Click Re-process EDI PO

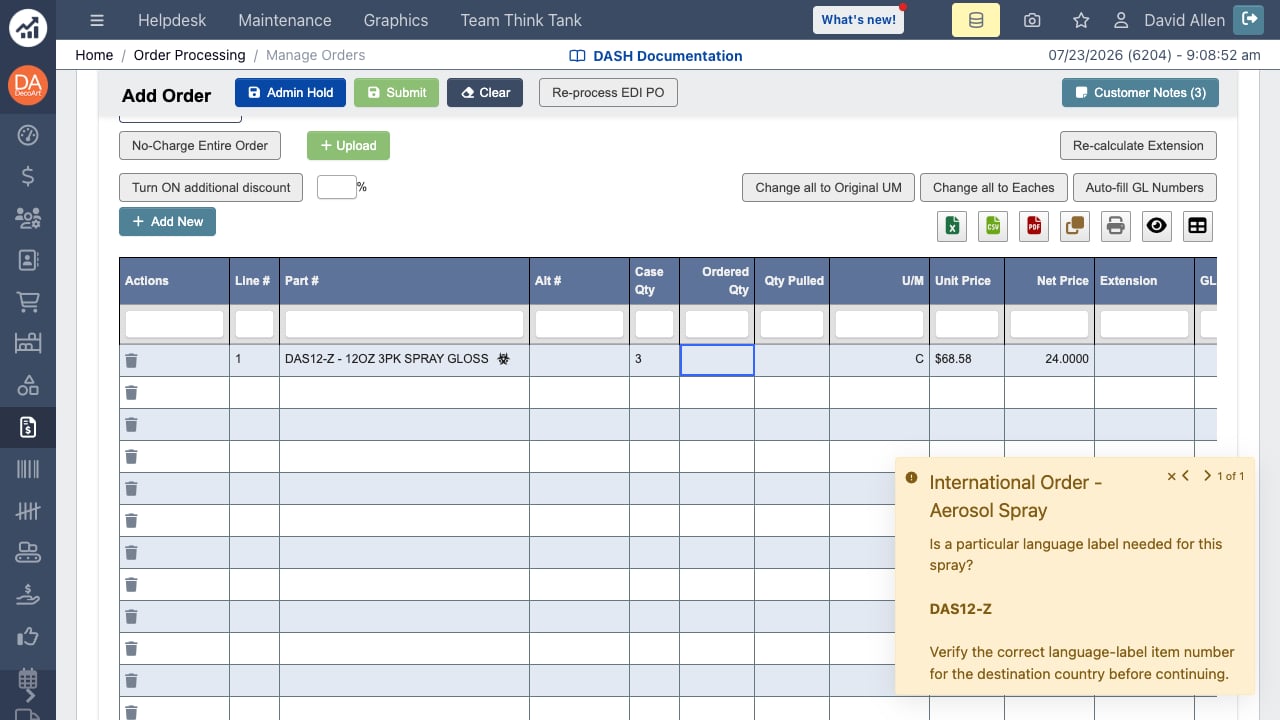(x=608, y=92)
